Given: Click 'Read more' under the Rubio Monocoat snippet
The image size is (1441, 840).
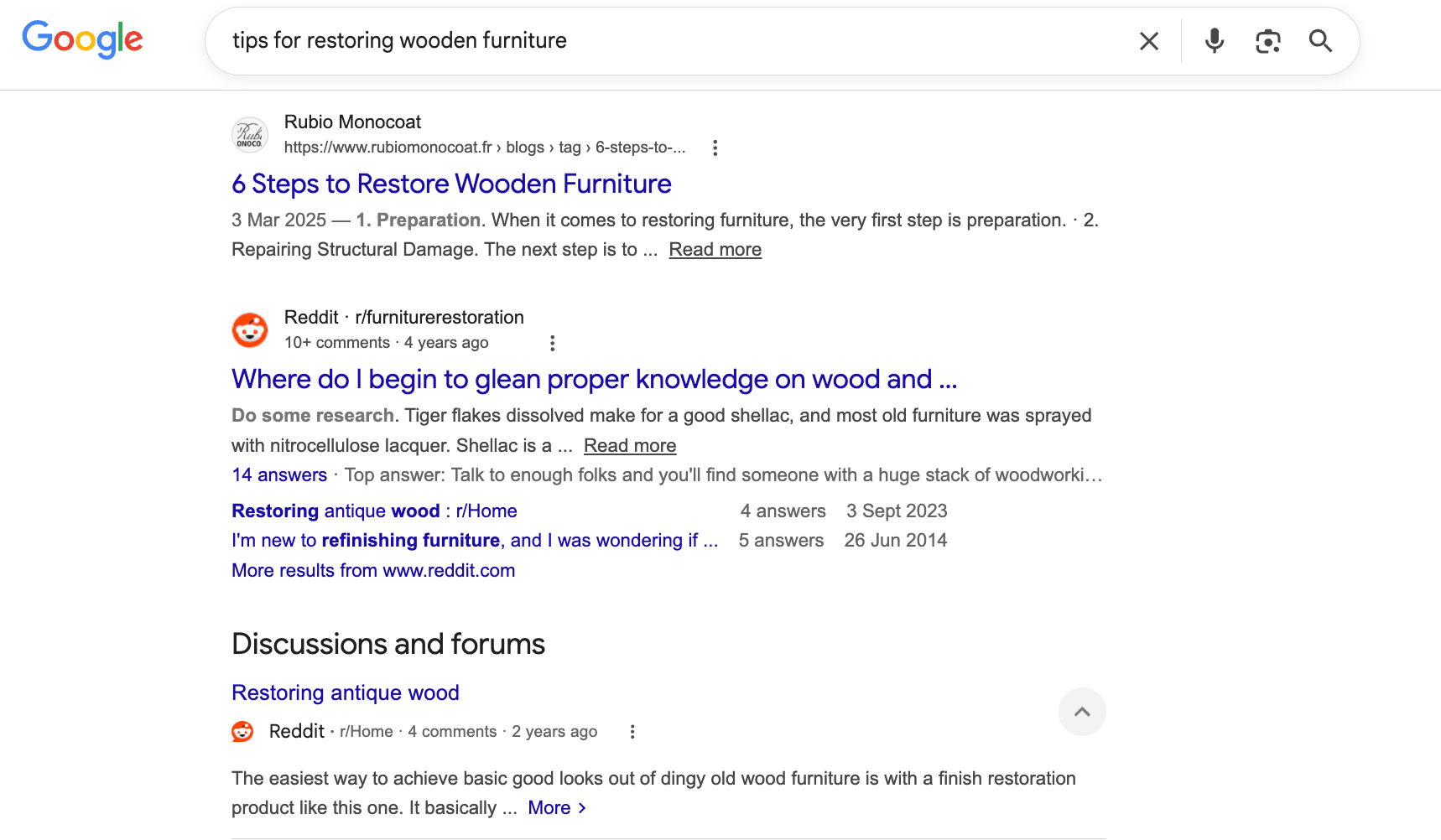Looking at the screenshot, I should [x=715, y=249].
